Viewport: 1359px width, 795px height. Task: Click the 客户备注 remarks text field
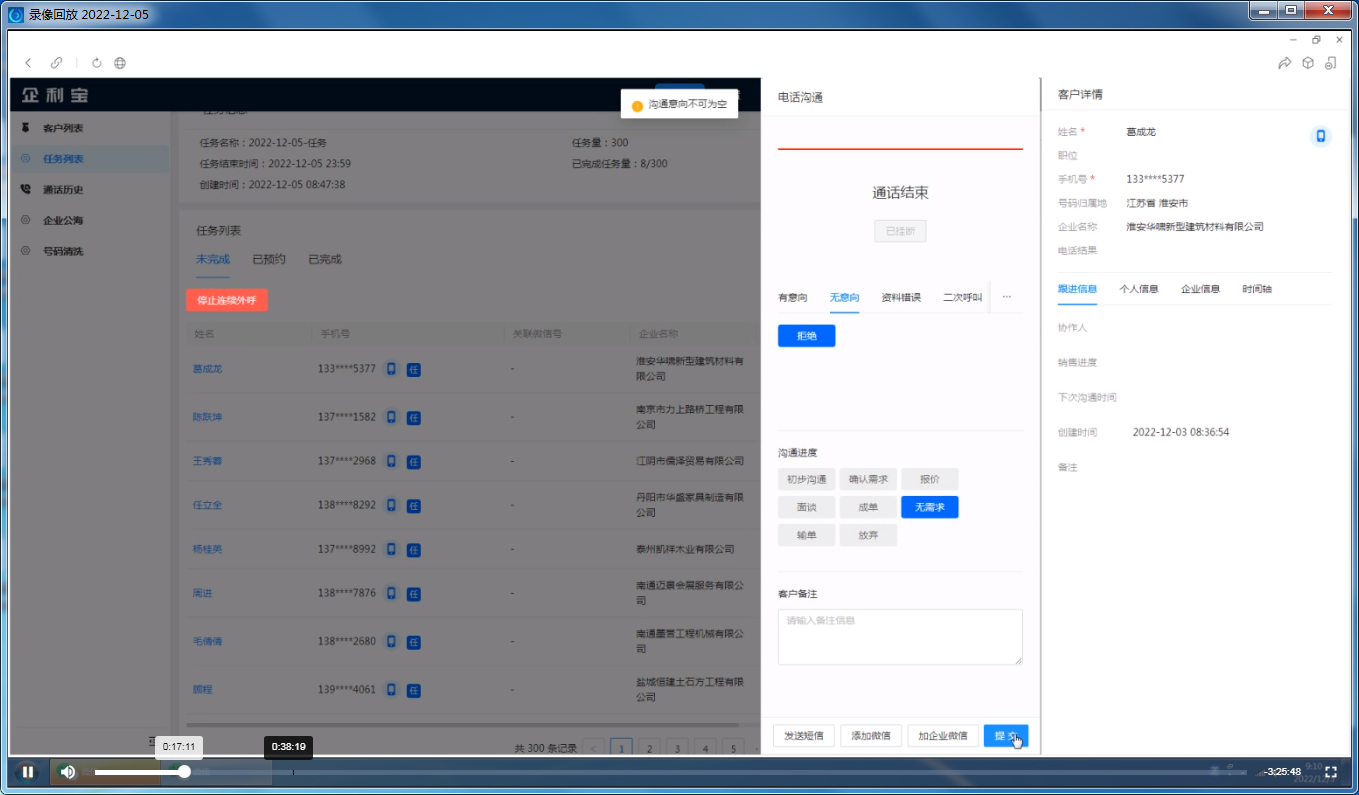(900, 637)
